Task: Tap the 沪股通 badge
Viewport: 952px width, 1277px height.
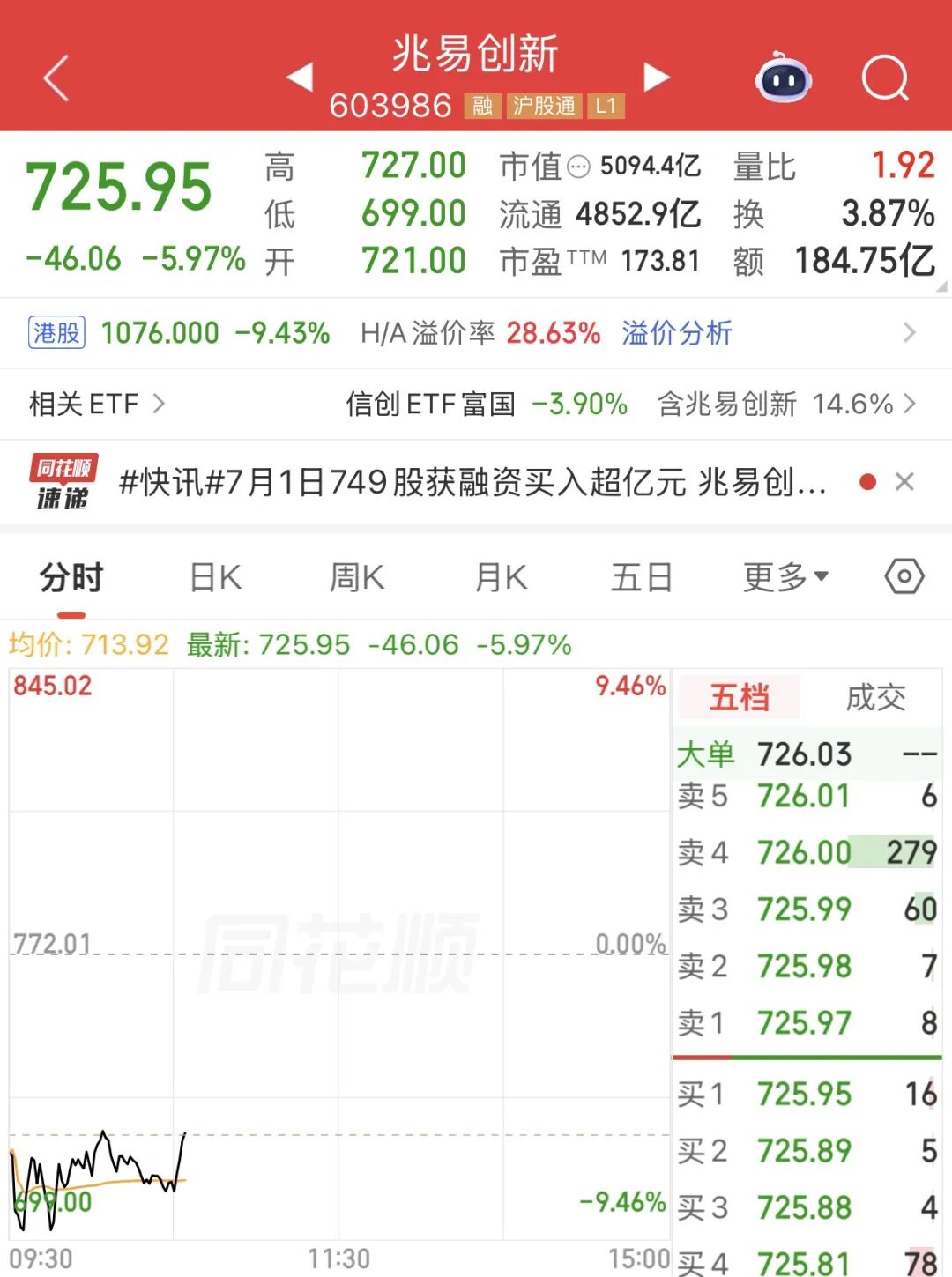Action: click(x=544, y=106)
